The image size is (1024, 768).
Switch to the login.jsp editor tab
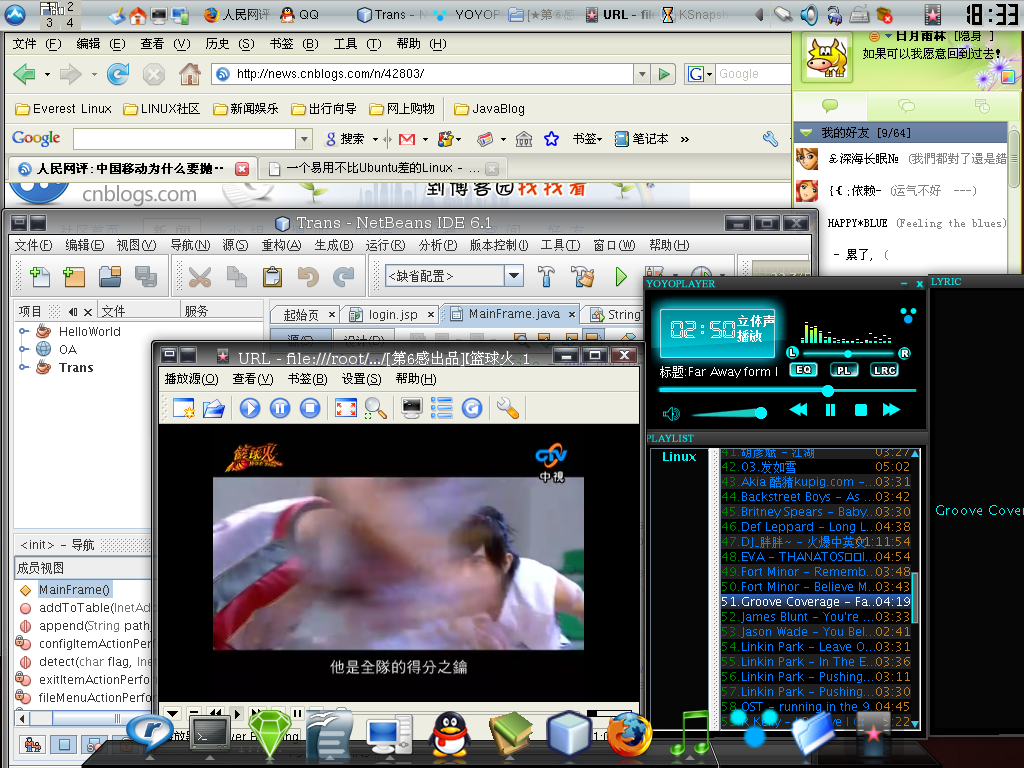[392, 315]
